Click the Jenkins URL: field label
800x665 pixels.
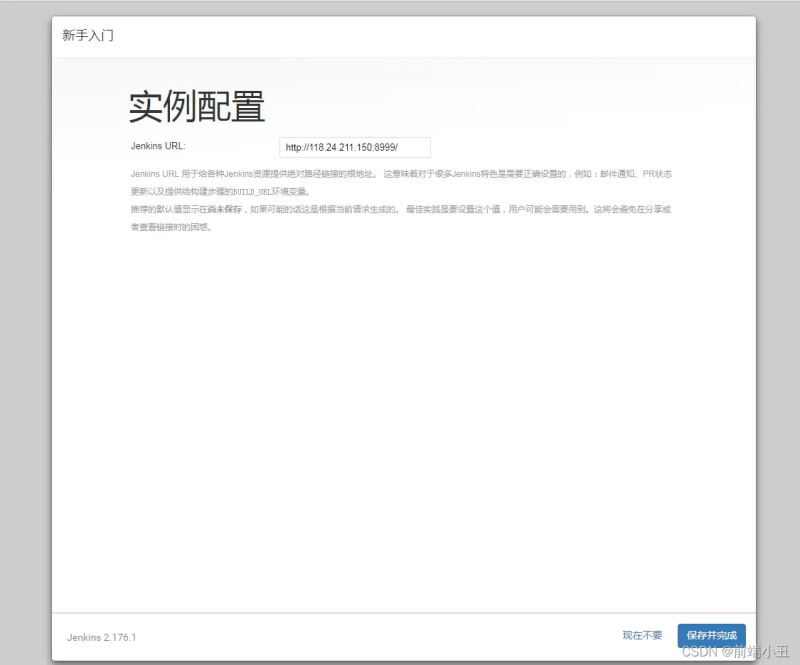click(x=159, y=144)
